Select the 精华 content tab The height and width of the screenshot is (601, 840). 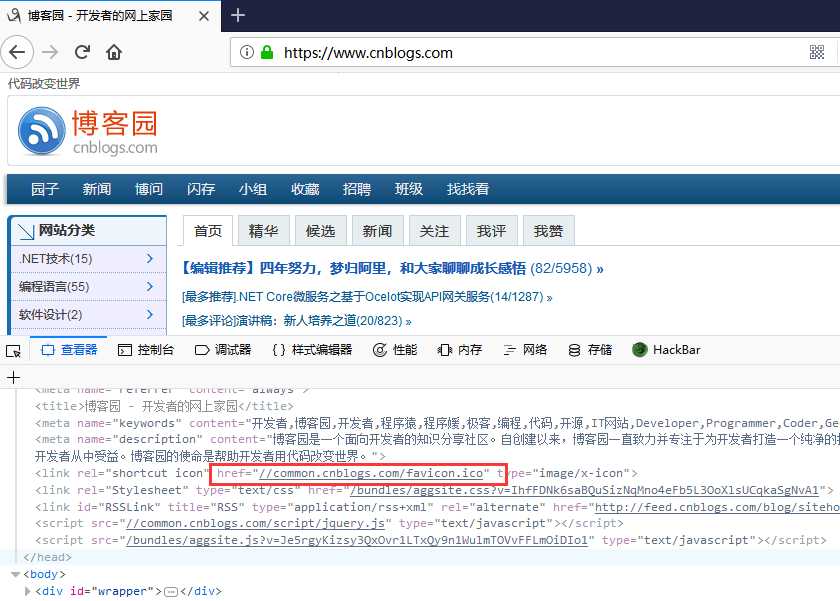pyautogui.click(x=264, y=231)
